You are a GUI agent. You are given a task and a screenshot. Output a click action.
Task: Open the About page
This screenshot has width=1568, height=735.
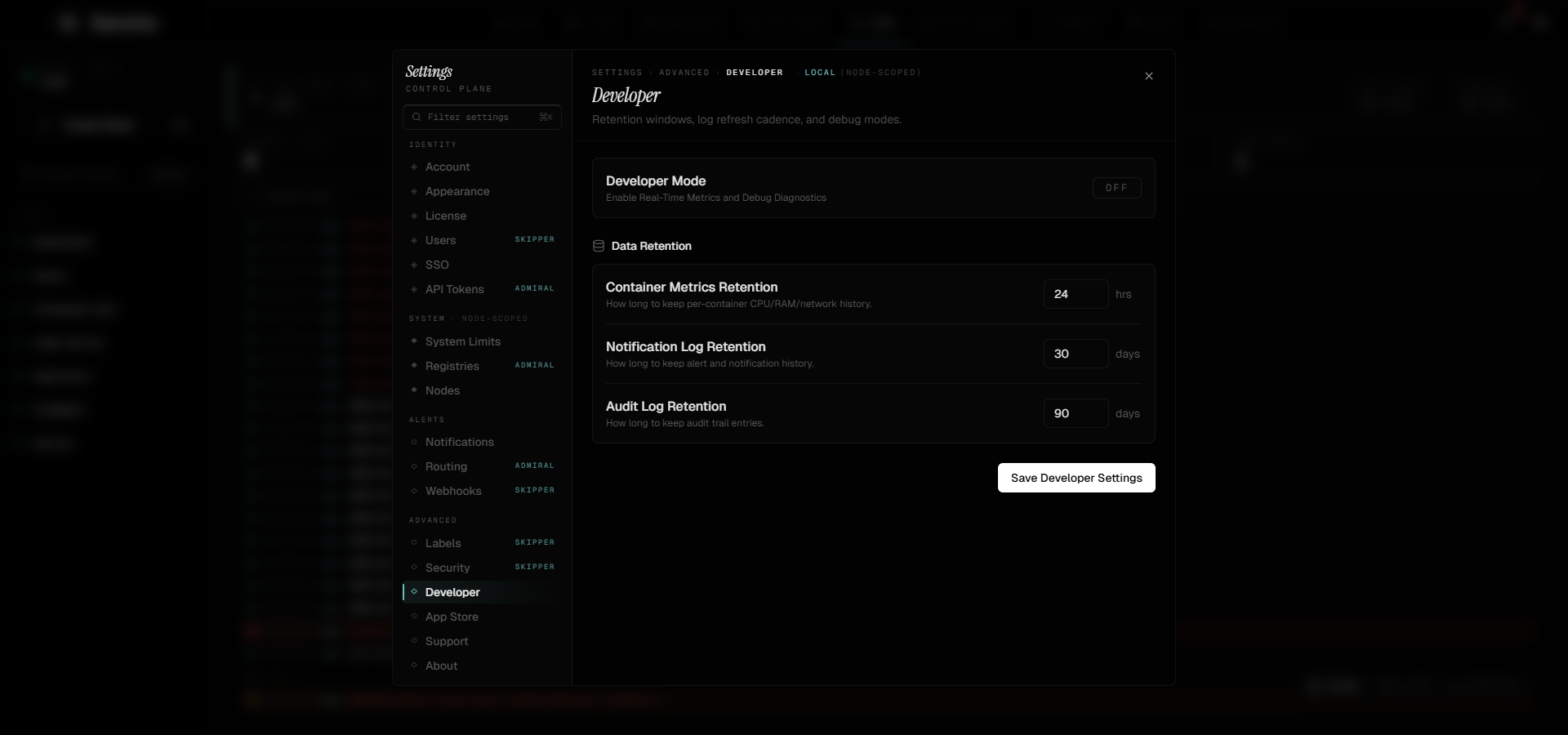[482, 666]
